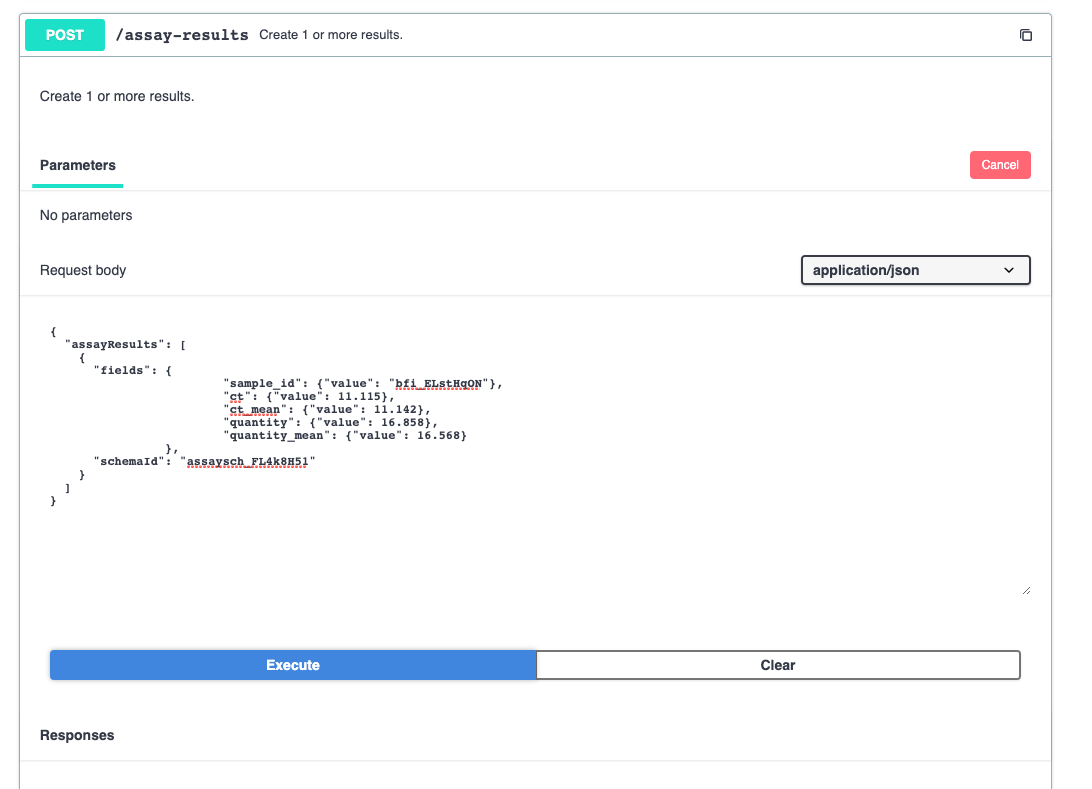Click the header summary "Create 1 or more results."

[x=331, y=35]
